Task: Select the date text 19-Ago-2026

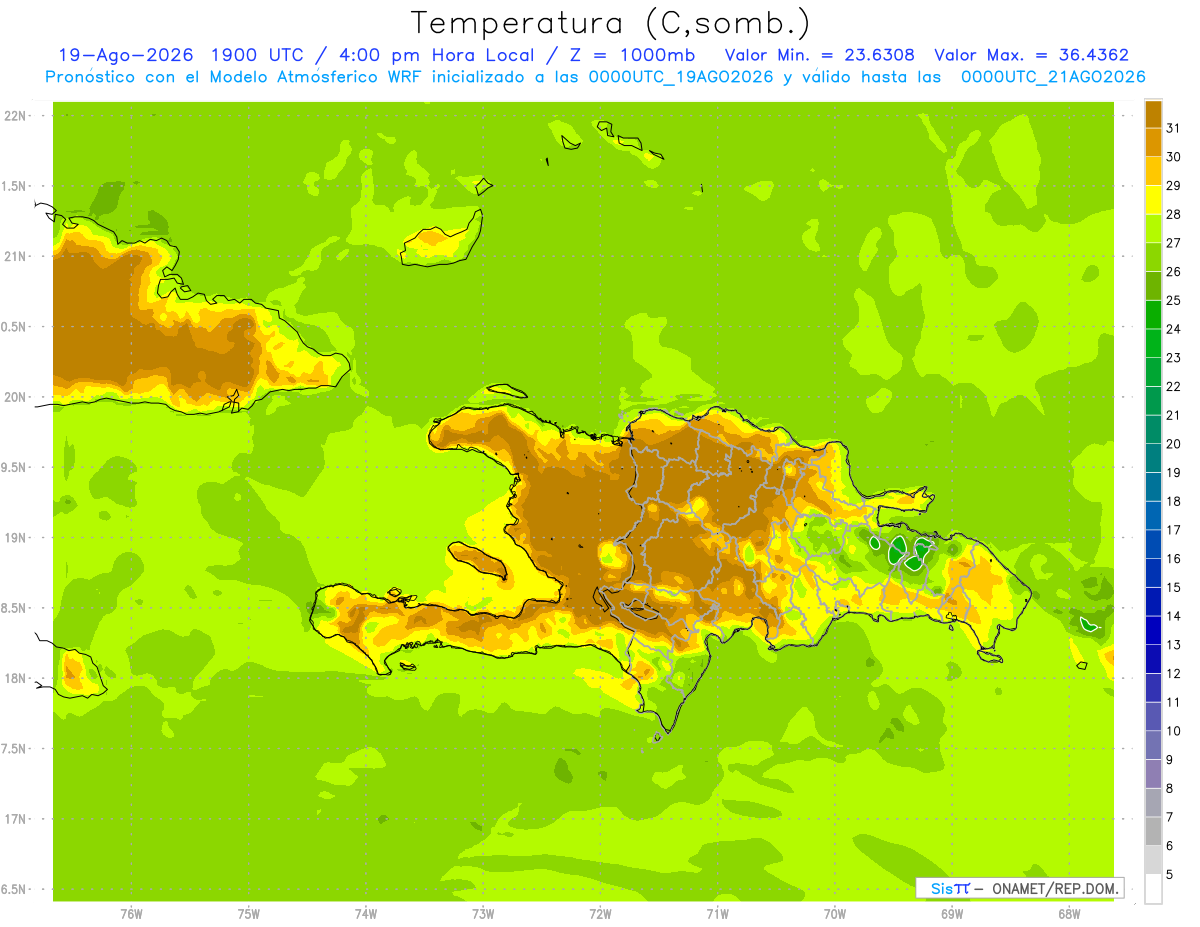Action: [124, 55]
